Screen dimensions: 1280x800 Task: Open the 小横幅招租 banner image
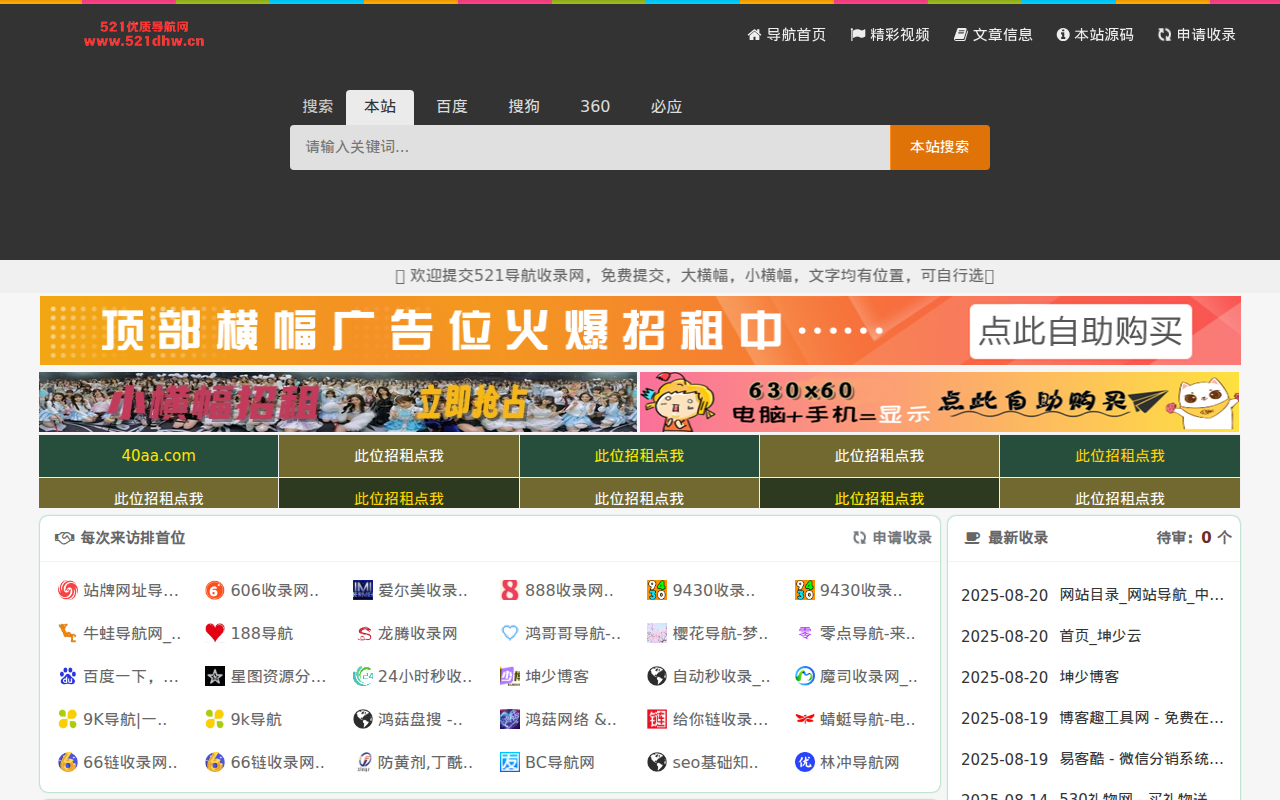(338, 402)
